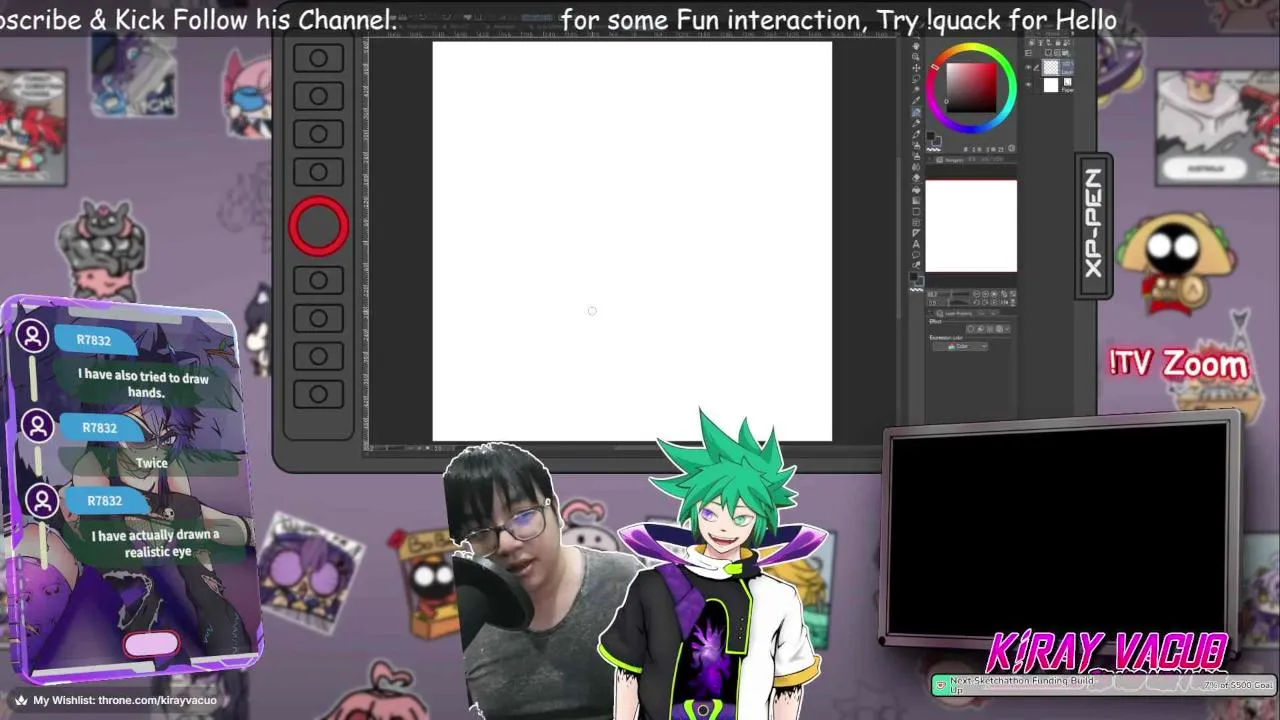Click the Navigator zoom out icon
This screenshot has height=720, width=1280.
point(977,294)
